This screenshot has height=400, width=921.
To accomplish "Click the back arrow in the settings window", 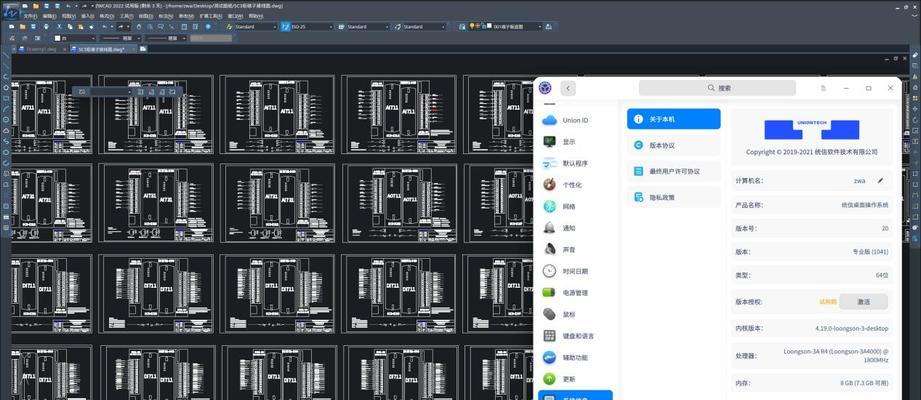I will (568, 88).
